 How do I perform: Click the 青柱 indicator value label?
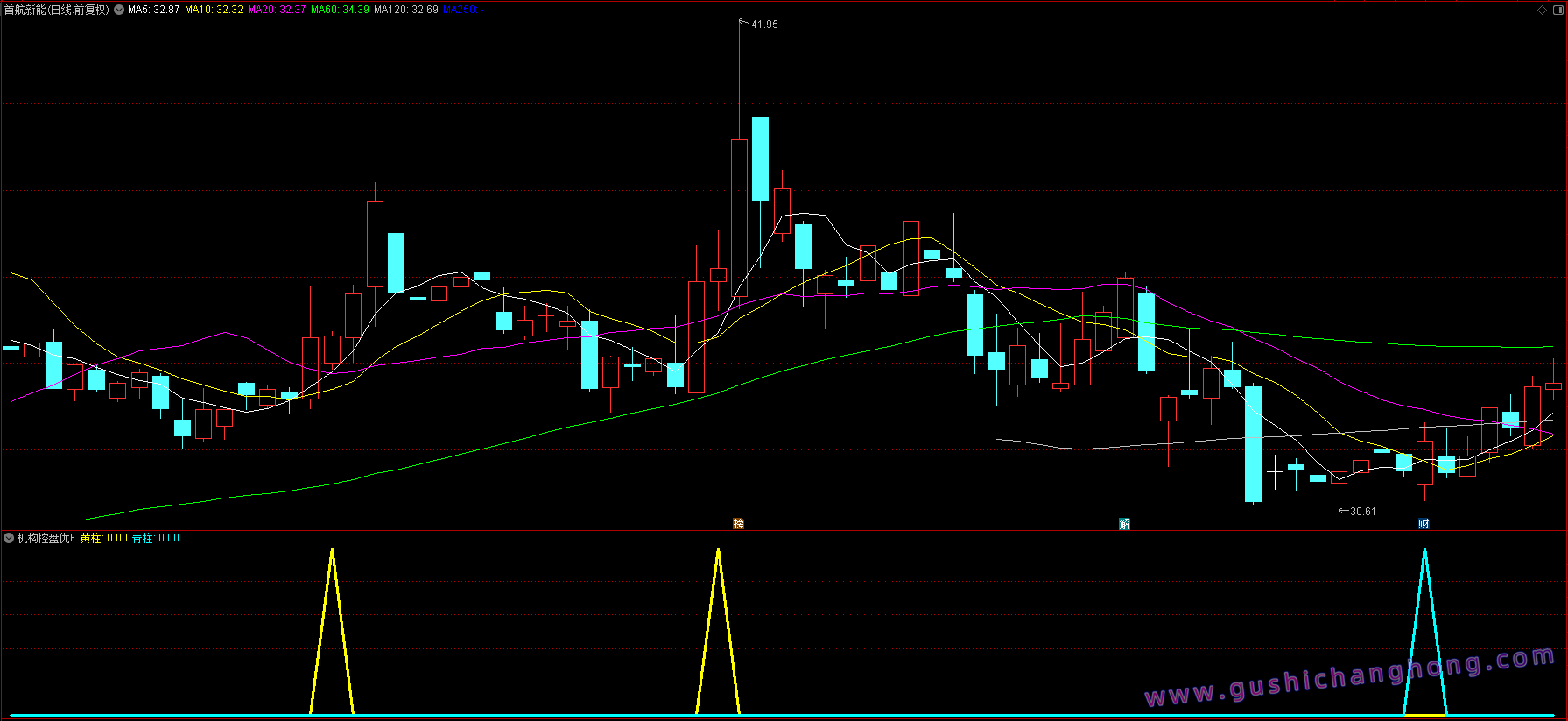click(155, 538)
